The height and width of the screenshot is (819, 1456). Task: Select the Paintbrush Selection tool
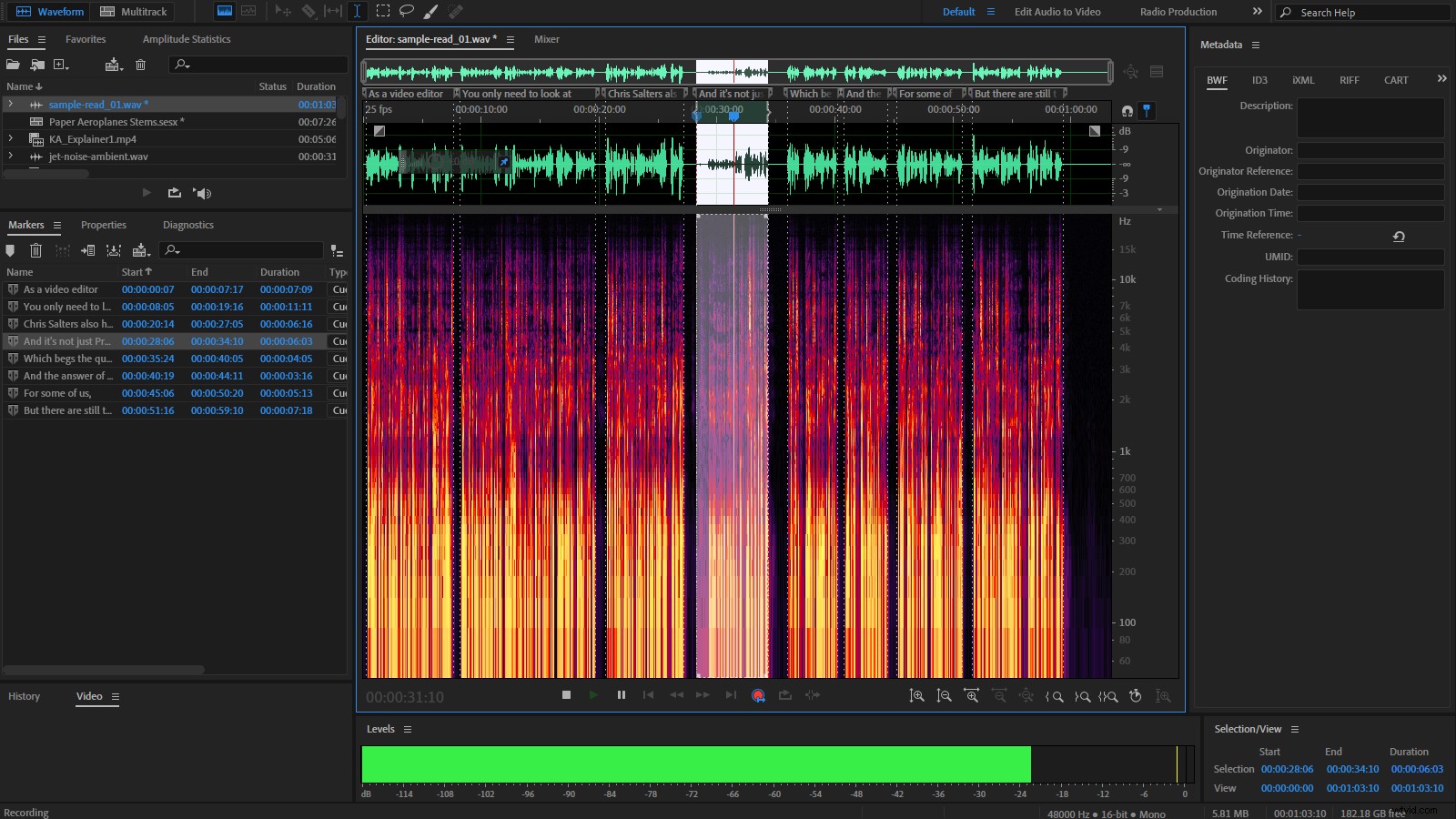click(430, 11)
